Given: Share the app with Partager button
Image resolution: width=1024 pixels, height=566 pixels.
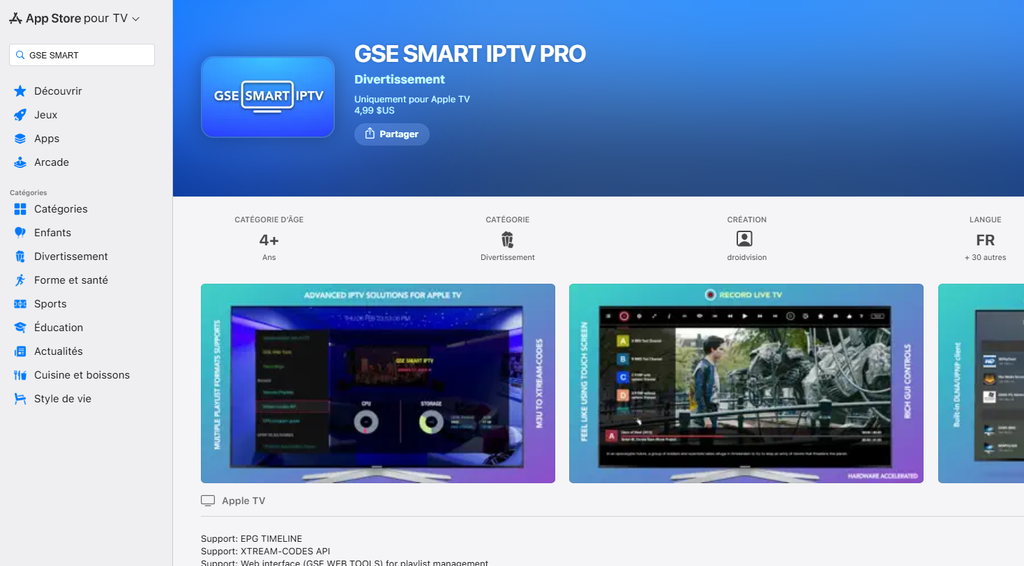Looking at the screenshot, I should coord(391,134).
